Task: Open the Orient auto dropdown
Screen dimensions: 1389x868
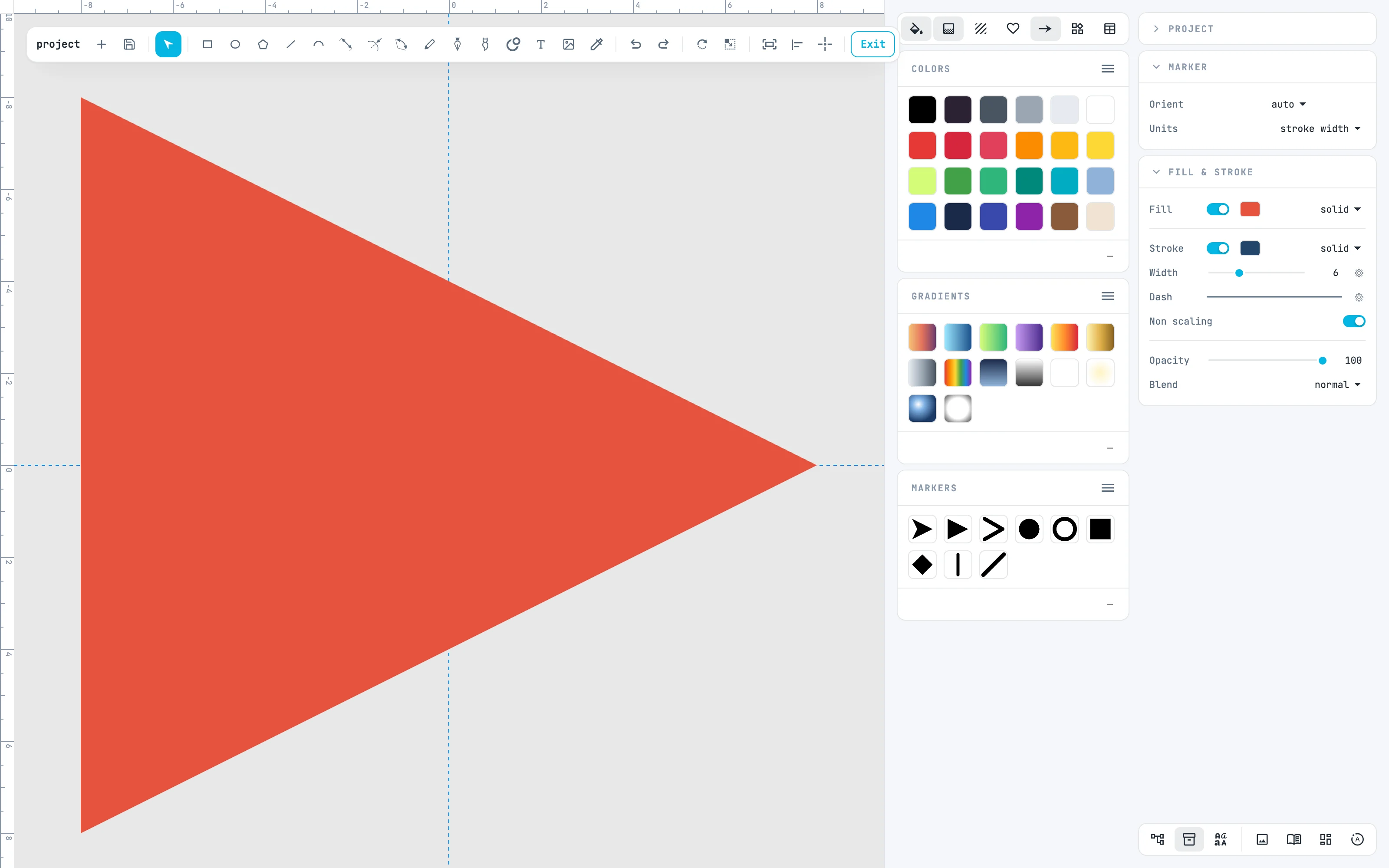Action: [1289, 105]
